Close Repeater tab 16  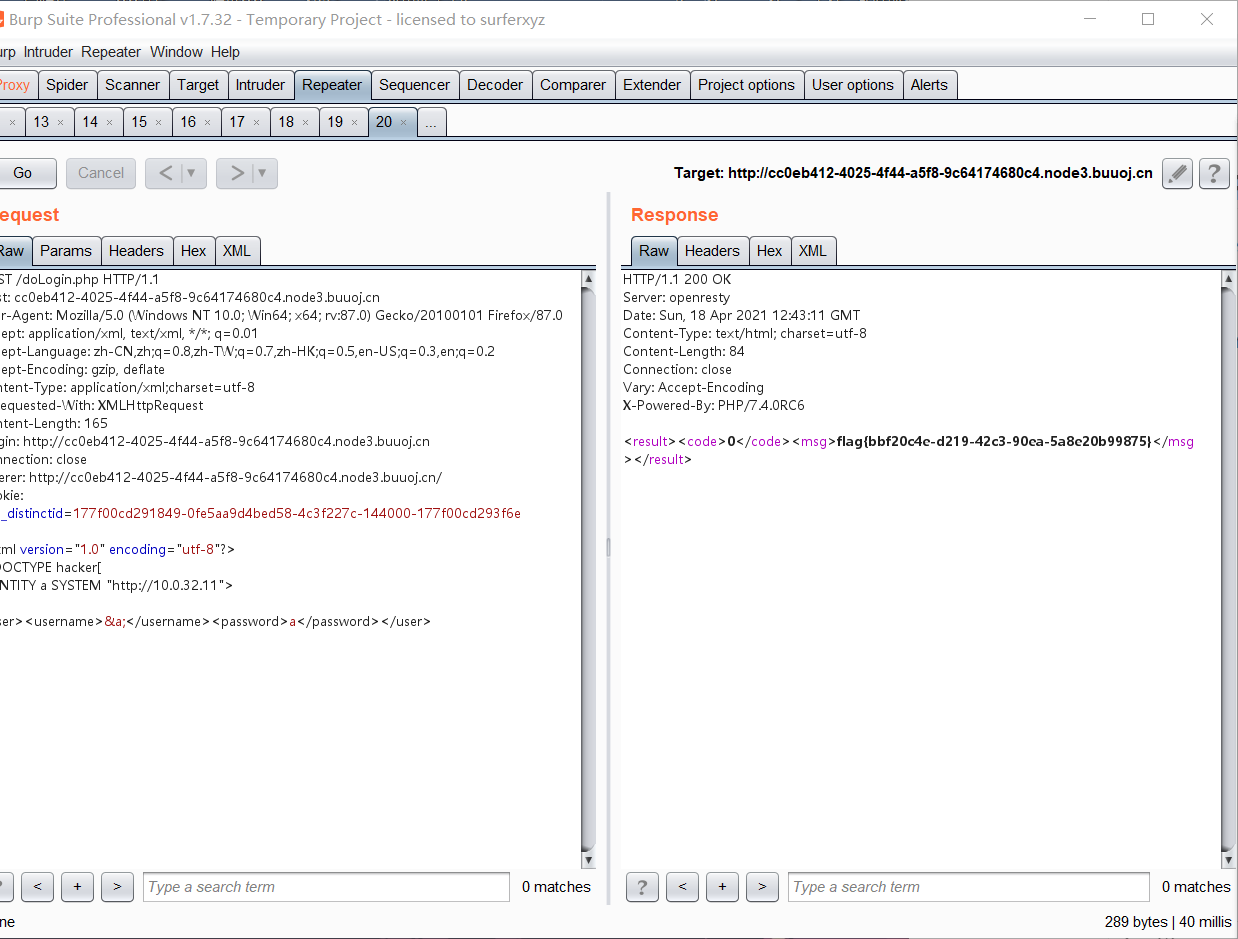point(207,123)
